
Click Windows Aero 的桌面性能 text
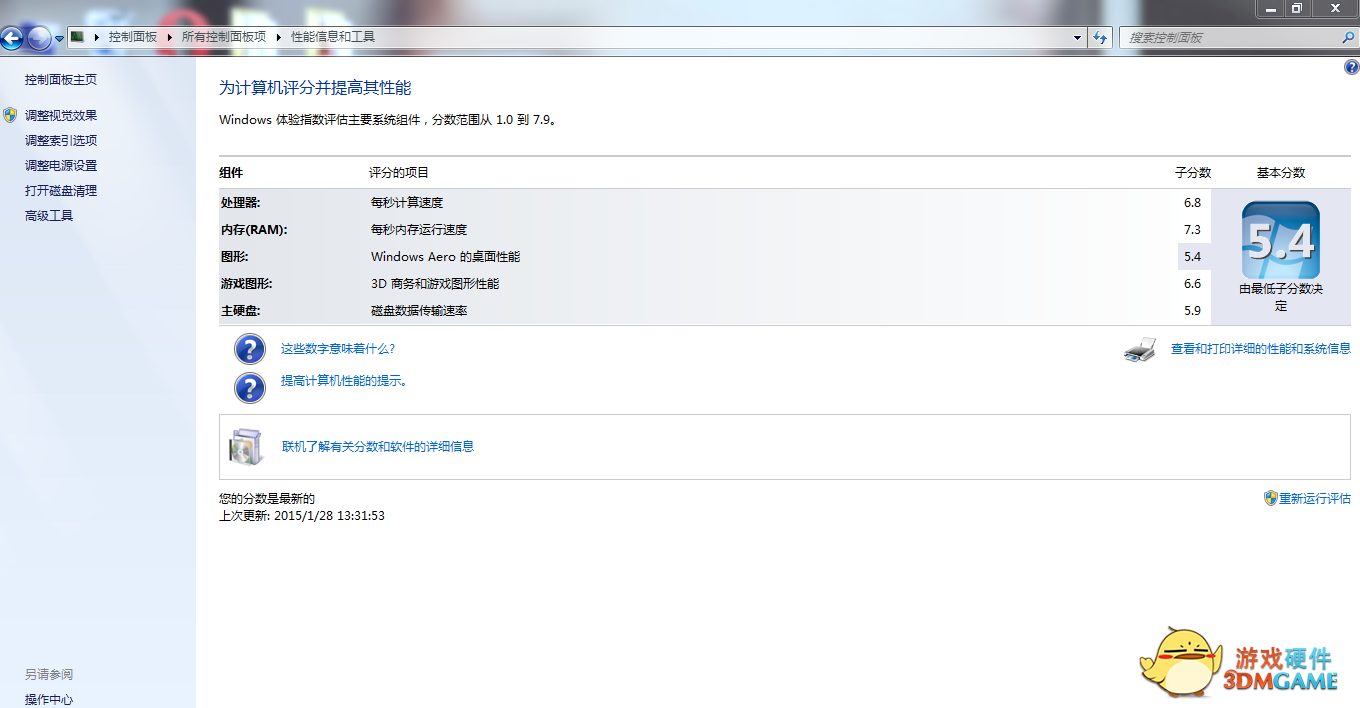(x=445, y=257)
